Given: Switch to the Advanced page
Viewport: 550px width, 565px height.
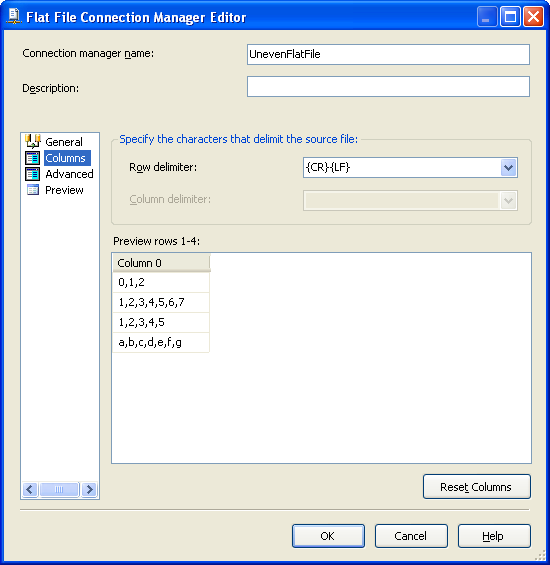Looking at the screenshot, I should [69, 174].
